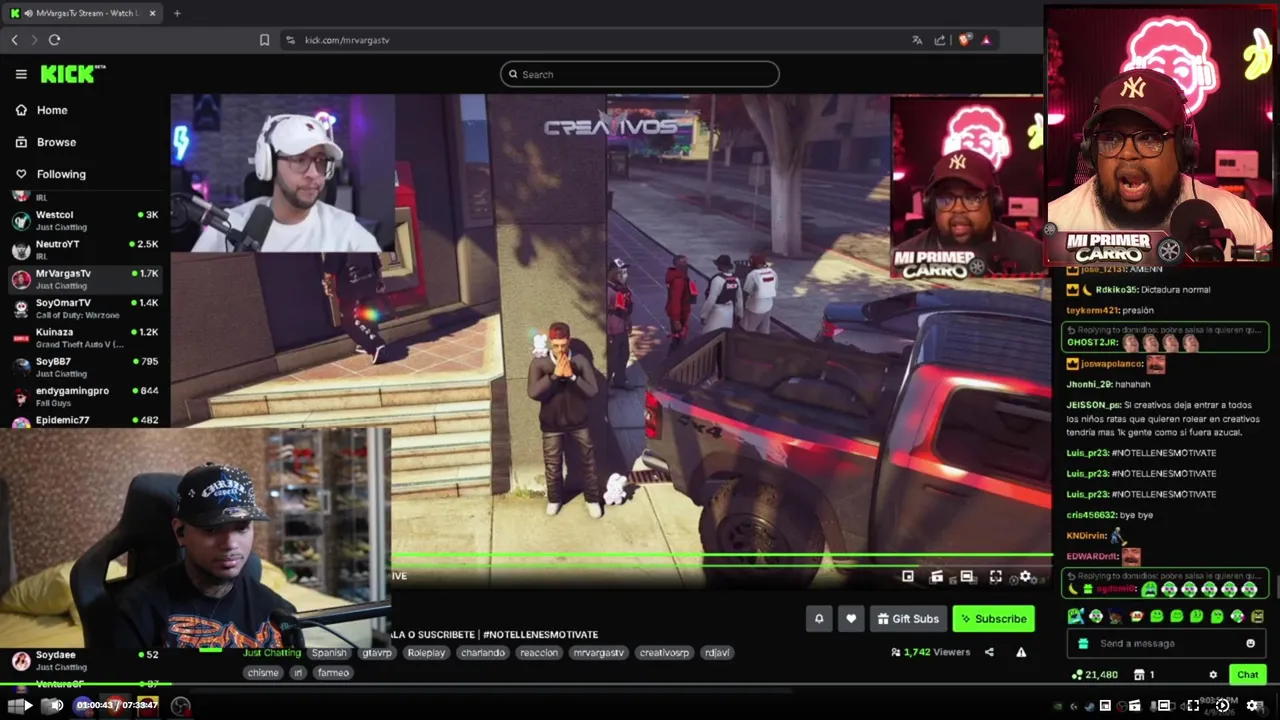Image resolution: width=1280 pixels, height=720 pixels.
Task: Click the farmeo tag
Action: coord(333,673)
